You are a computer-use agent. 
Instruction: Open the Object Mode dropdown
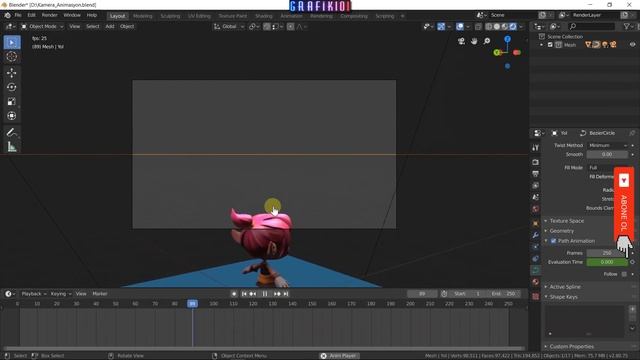coord(42,27)
